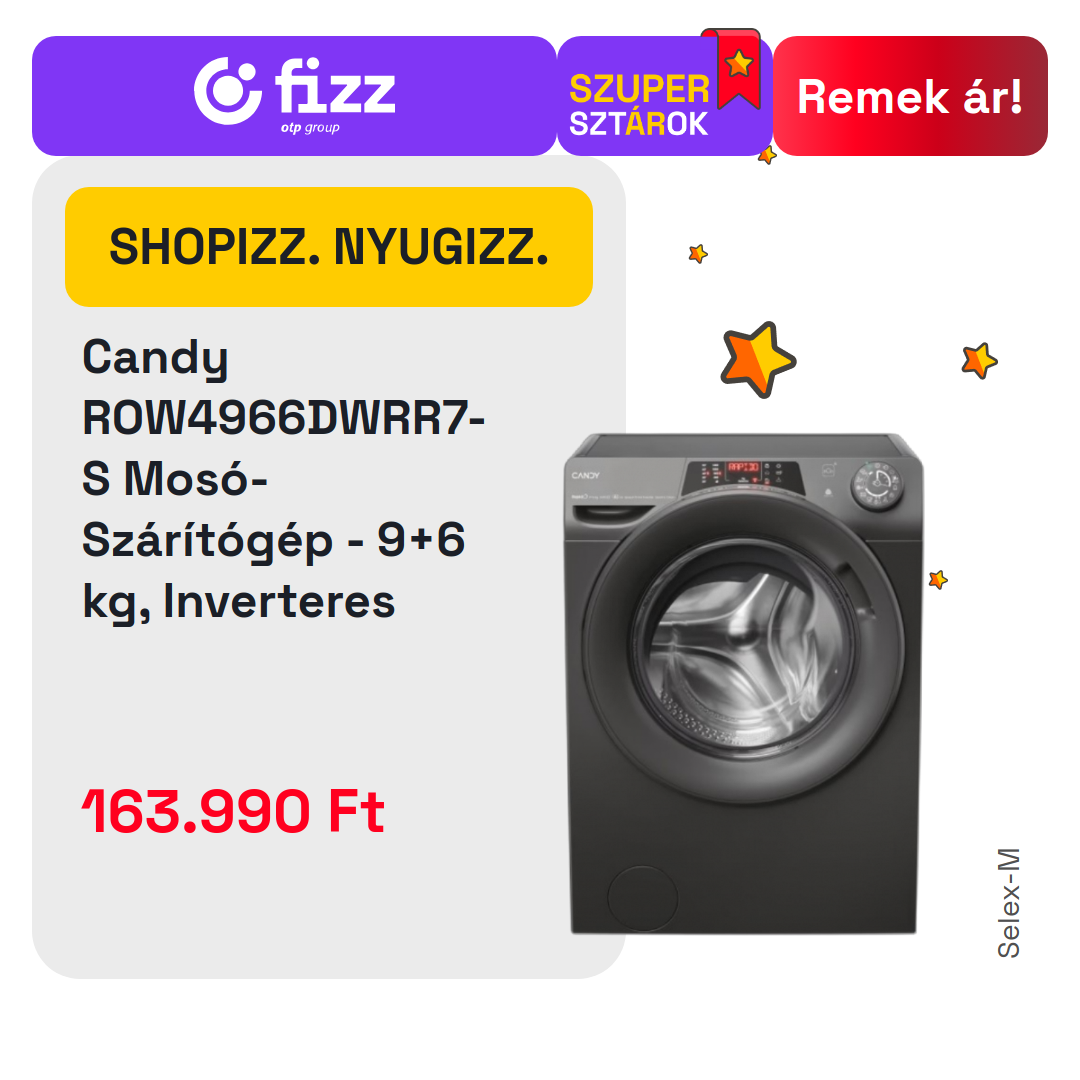This screenshot has height=1080, width=1080.
Task: Click the 163.990 Ft price
Action: tap(233, 811)
